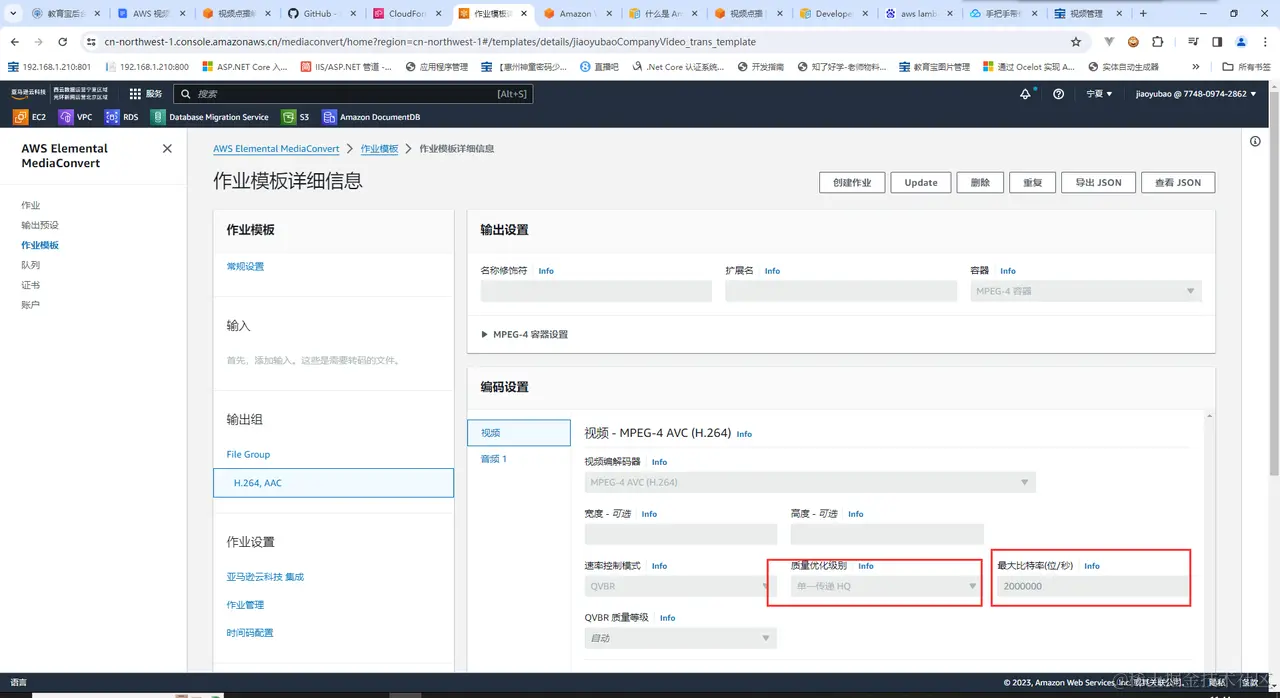This screenshot has width=1280, height=698.
Task: Bookmark this page with the star icon
Action: point(1076,42)
